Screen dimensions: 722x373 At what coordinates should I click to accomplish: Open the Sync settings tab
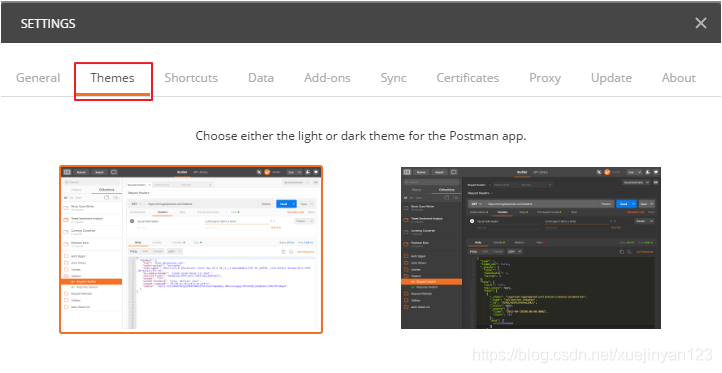pyautogui.click(x=394, y=78)
